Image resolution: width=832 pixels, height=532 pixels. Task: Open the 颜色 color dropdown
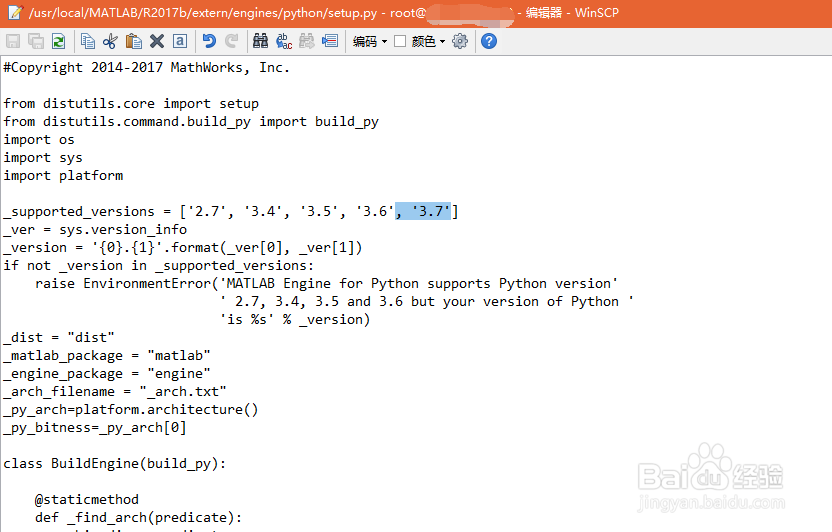428,41
